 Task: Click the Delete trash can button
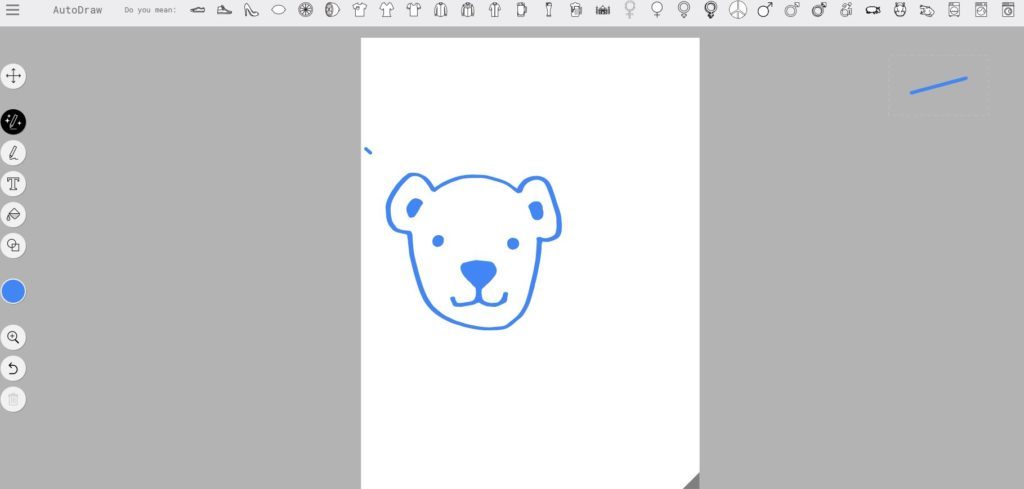(x=13, y=399)
